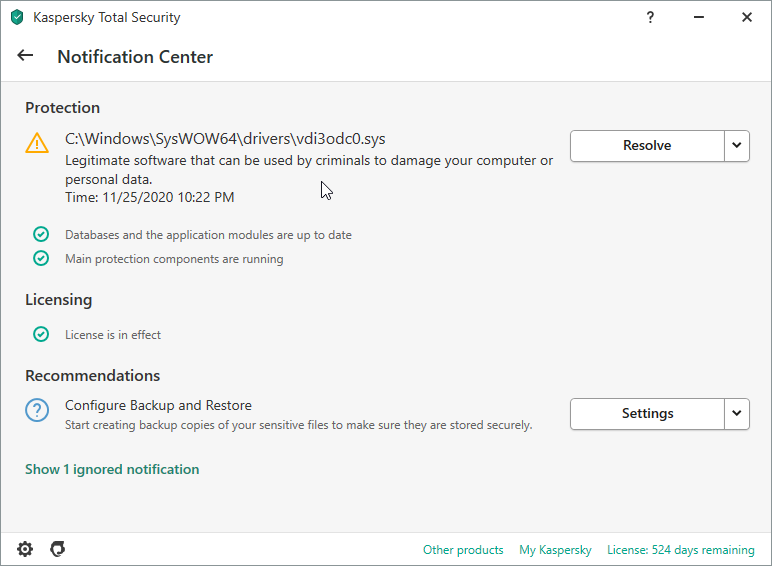Image resolution: width=772 pixels, height=566 pixels.
Task: Open the support agent icon in footer
Action: click(x=58, y=549)
